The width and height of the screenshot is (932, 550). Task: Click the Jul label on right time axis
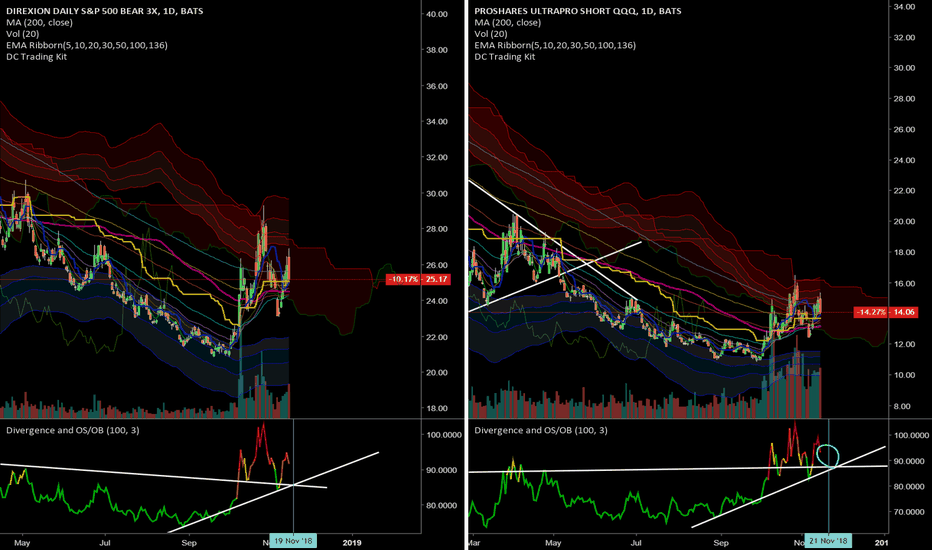636,542
